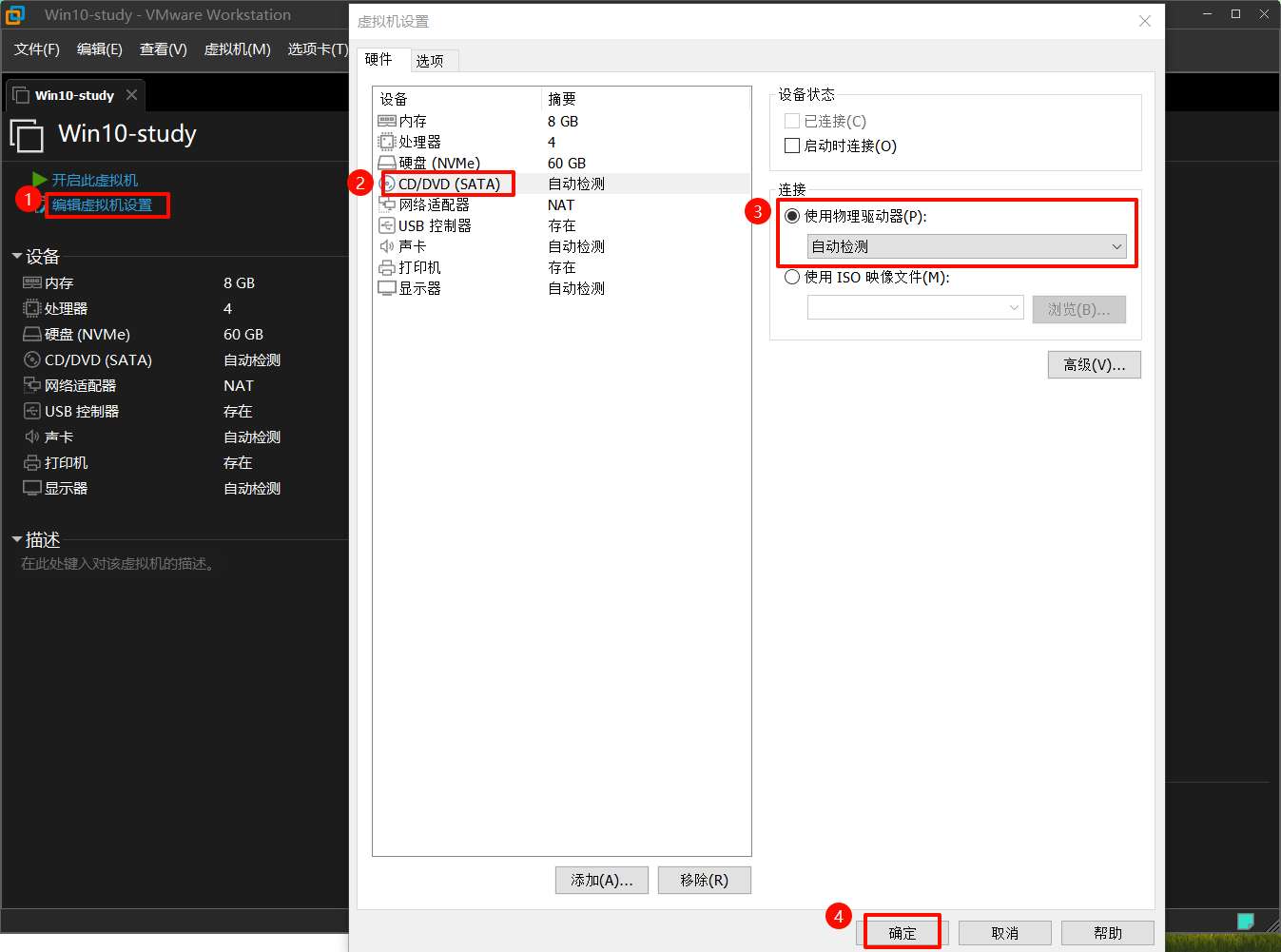Open the physical drive auto-detect dropdown
The height and width of the screenshot is (952, 1281).
pos(966,246)
